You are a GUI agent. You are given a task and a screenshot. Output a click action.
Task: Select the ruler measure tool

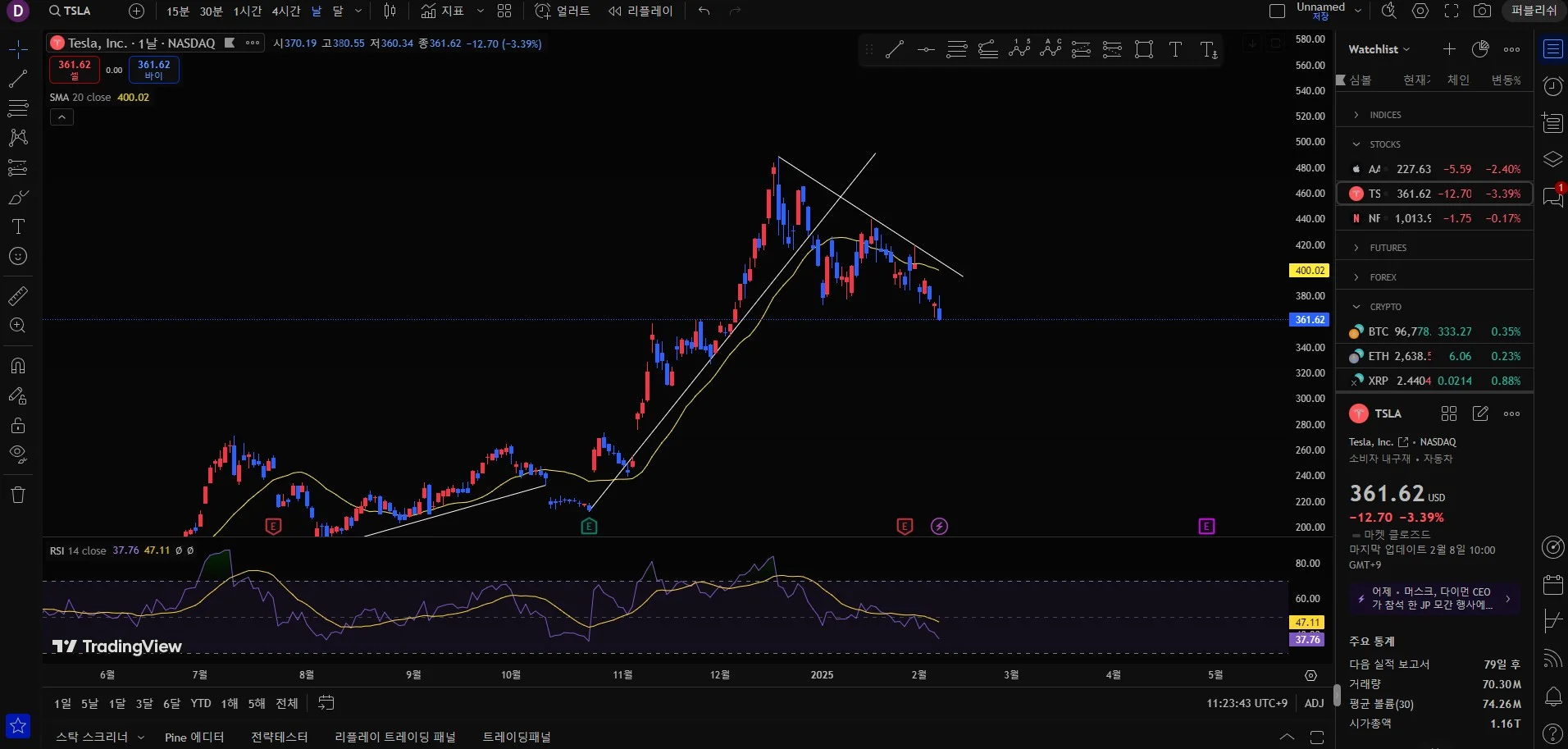(18, 295)
